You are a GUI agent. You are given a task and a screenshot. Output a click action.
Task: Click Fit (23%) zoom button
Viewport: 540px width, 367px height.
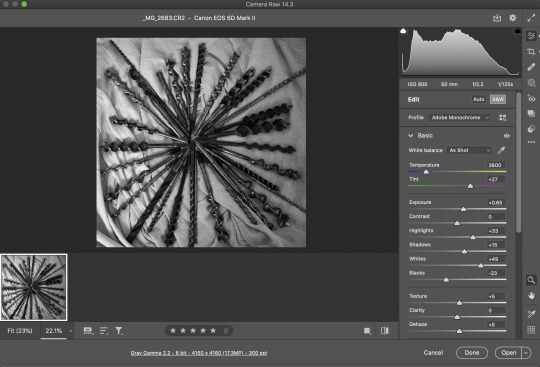(20, 331)
